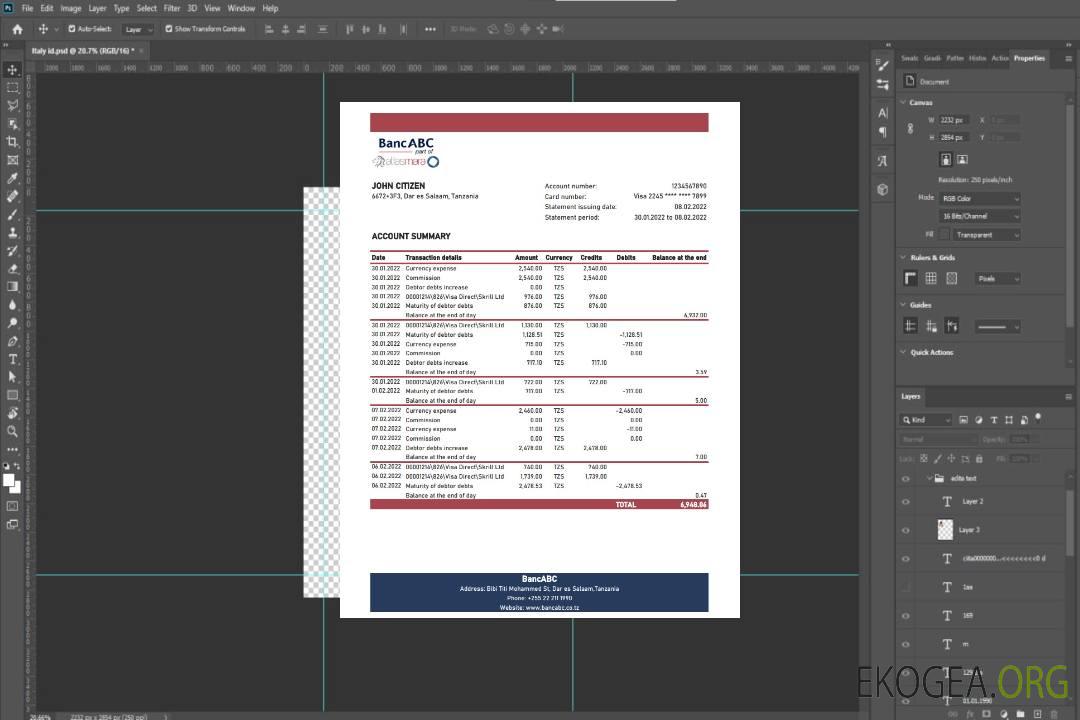
Task: Filter layers by type (T) icon
Action: click(x=993, y=420)
